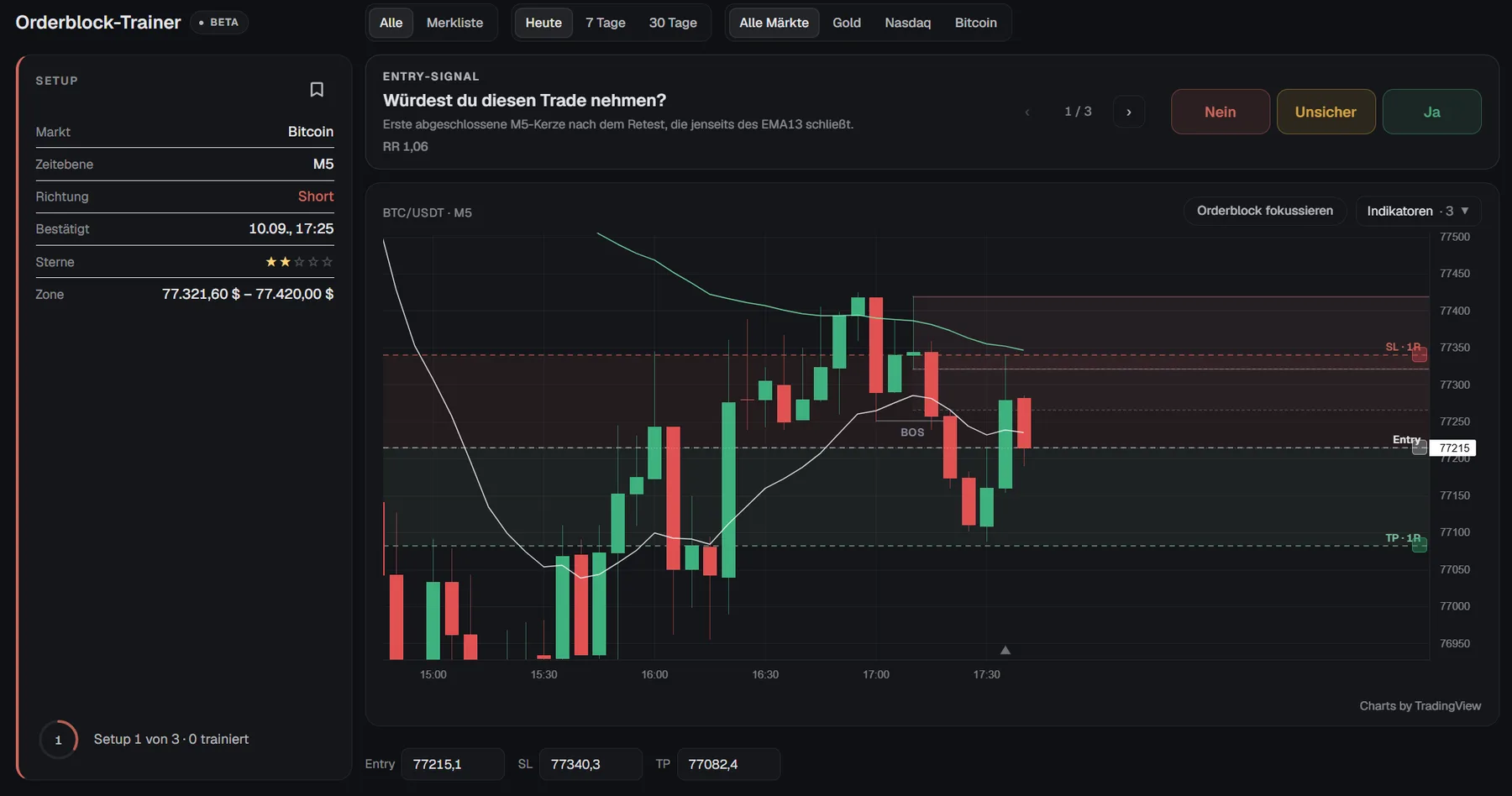Click the BOS label on chart
1512x796 pixels.
[x=912, y=432]
